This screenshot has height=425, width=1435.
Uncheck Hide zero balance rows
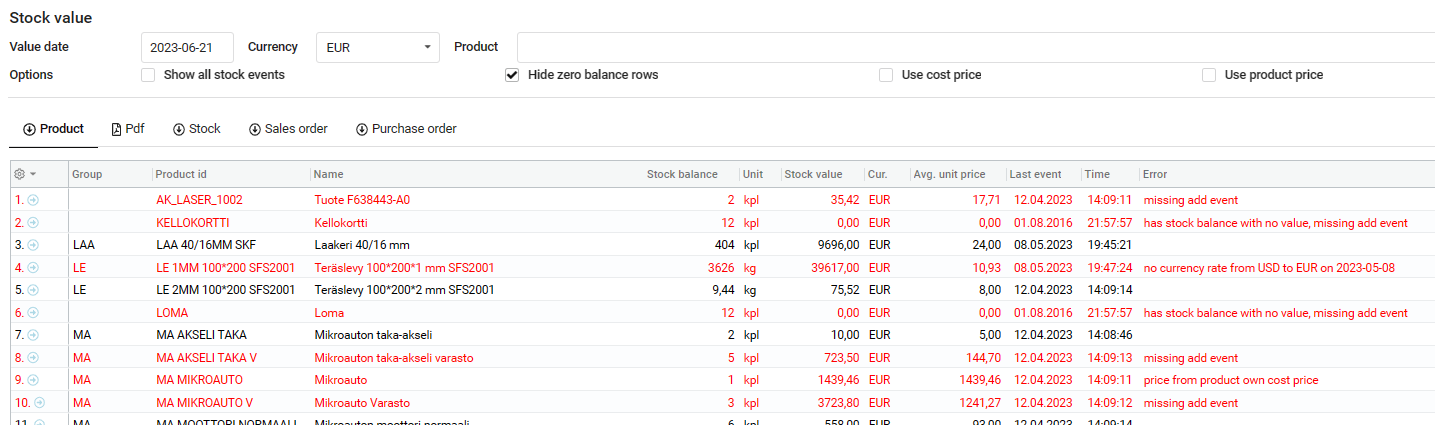click(512, 75)
